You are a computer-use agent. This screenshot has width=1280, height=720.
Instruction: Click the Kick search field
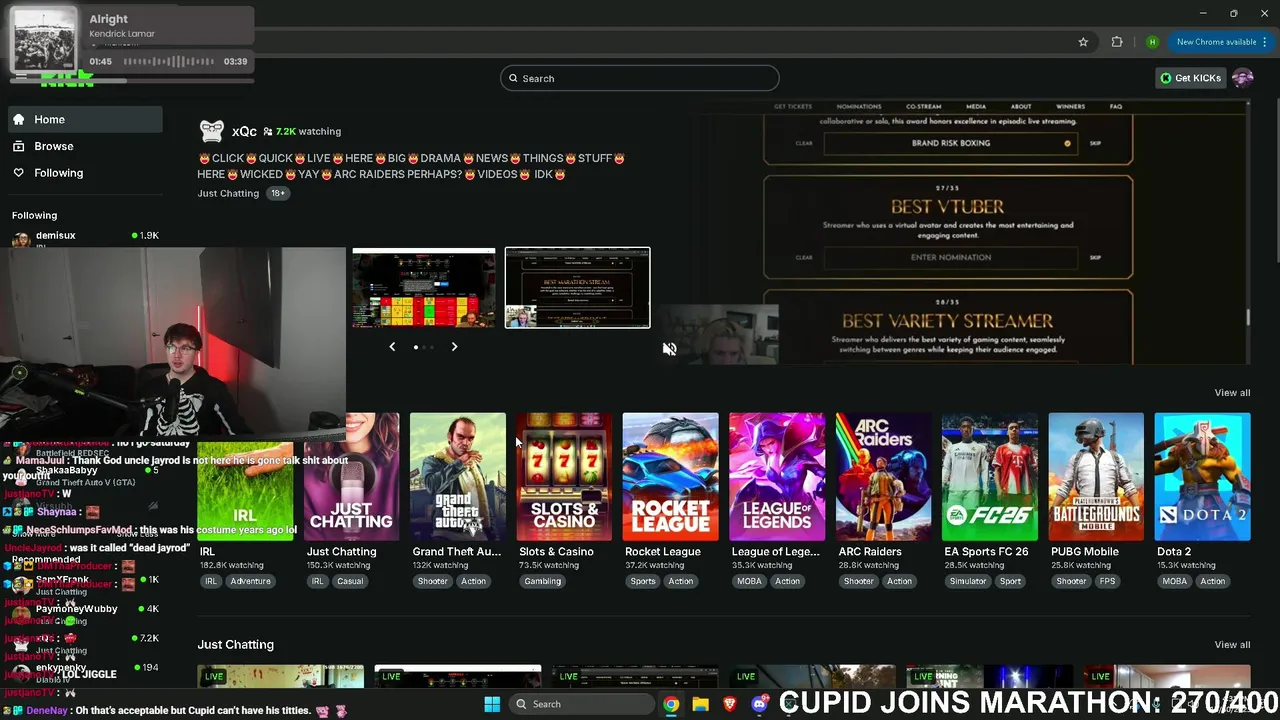point(640,78)
